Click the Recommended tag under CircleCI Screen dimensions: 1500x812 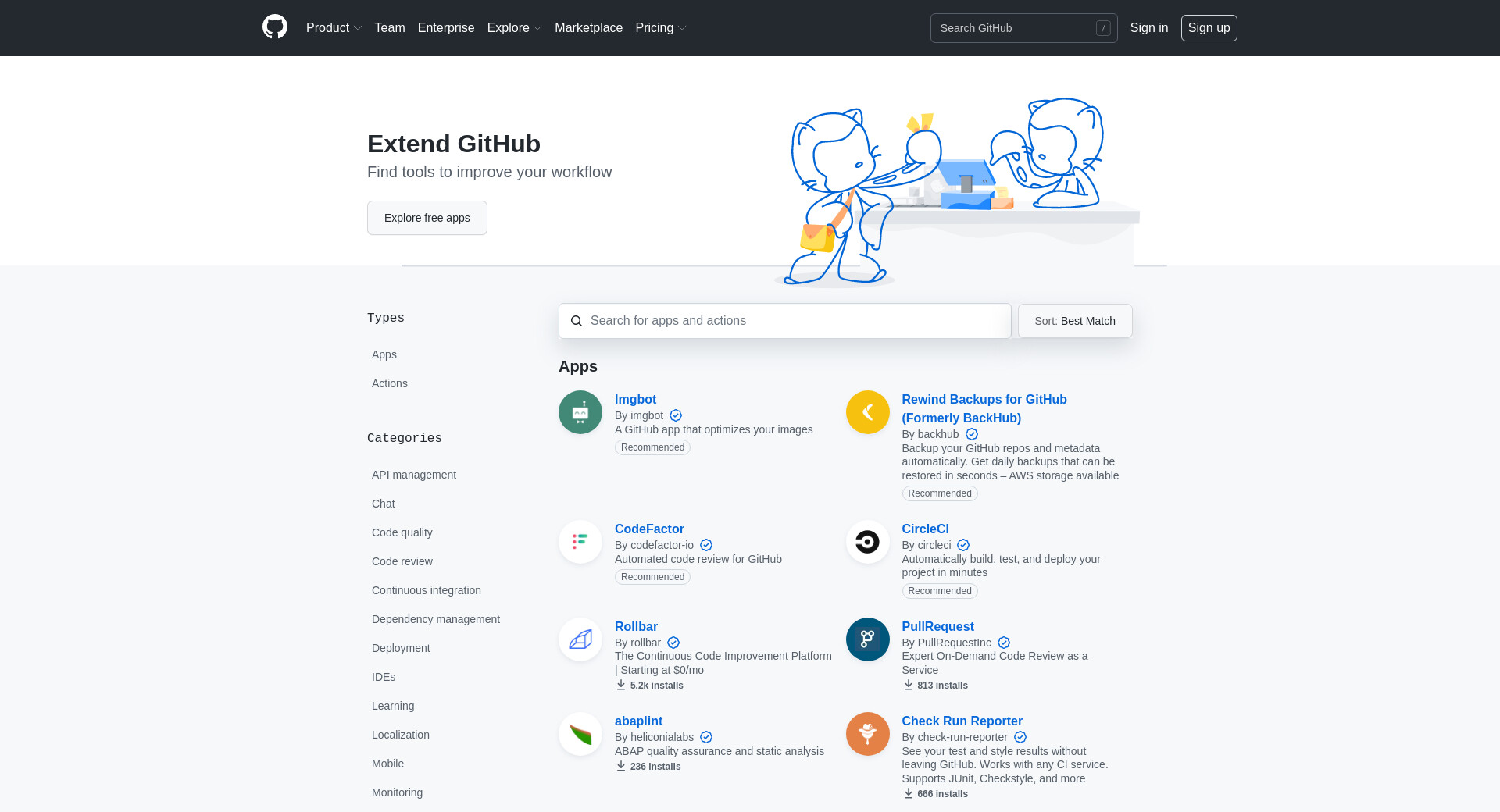pos(940,591)
